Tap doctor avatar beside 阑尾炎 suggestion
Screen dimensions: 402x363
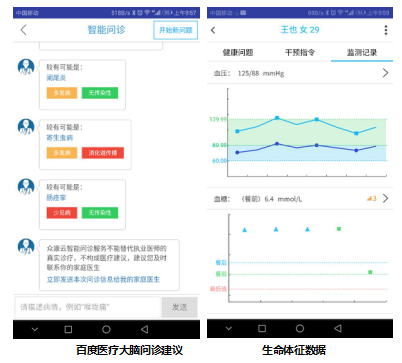[26, 67]
